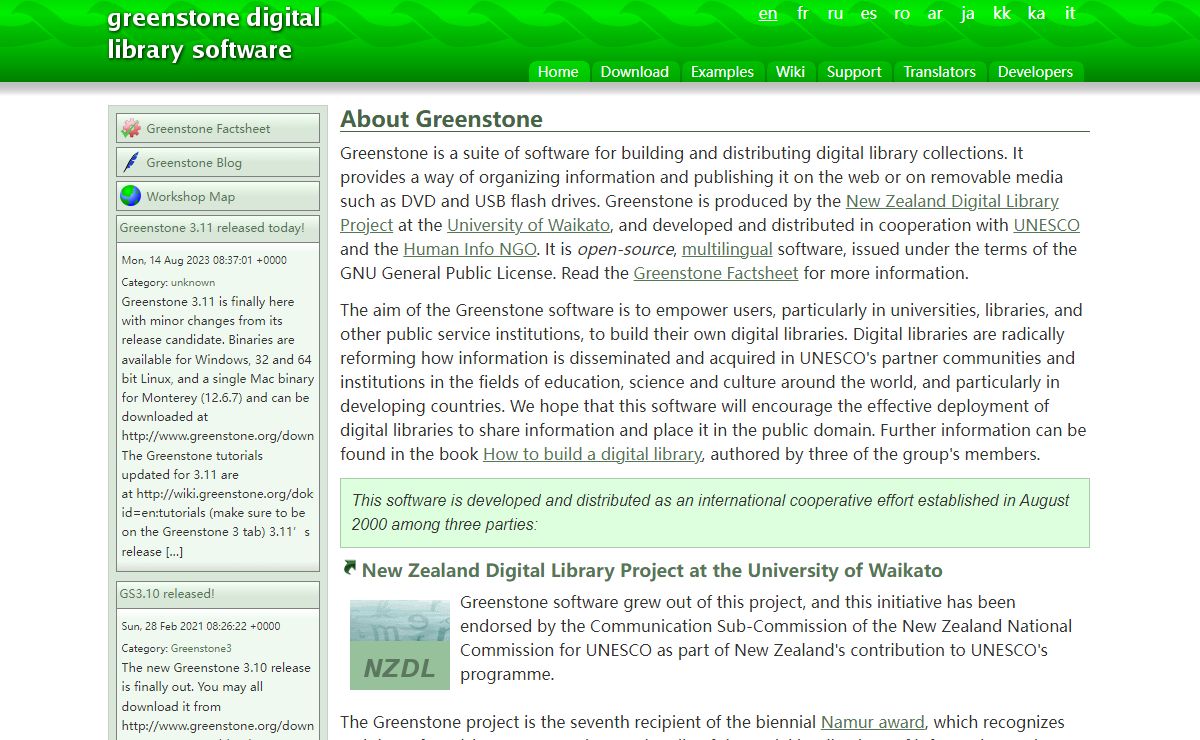Switch language to 'it'
The width and height of the screenshot is (1200, 740).
(x=1070, y=13)
